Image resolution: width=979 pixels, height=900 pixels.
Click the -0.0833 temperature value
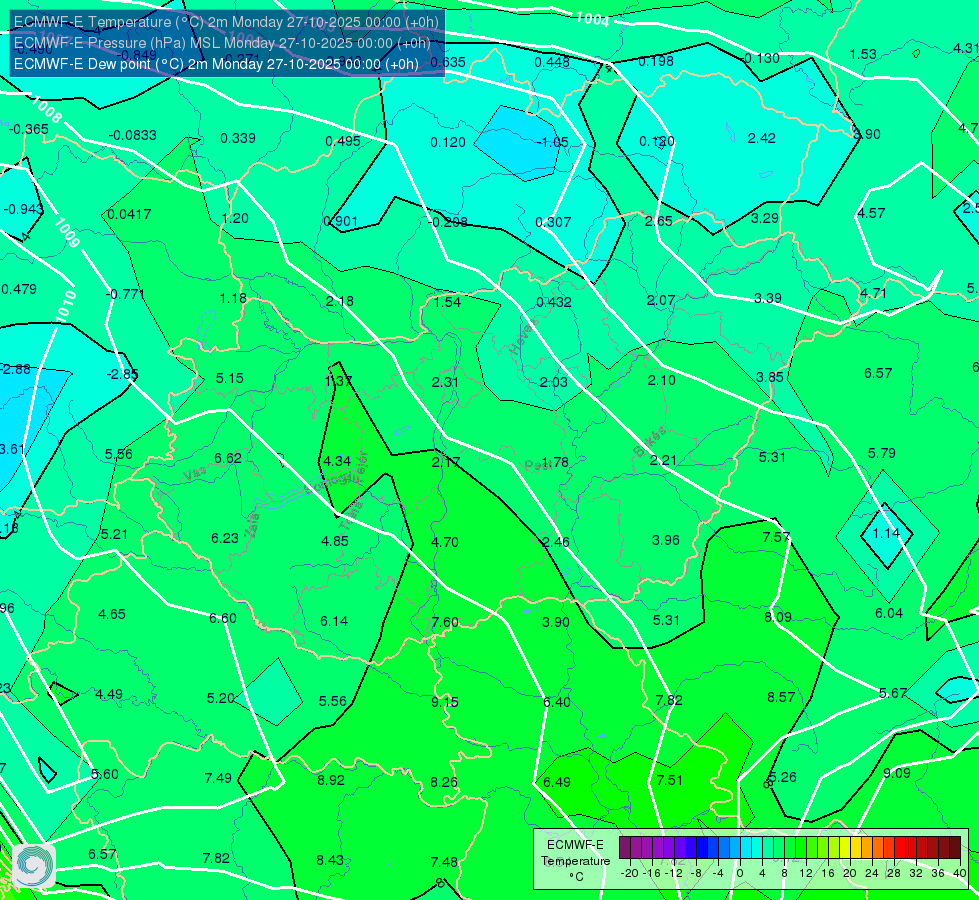point(132,136)
